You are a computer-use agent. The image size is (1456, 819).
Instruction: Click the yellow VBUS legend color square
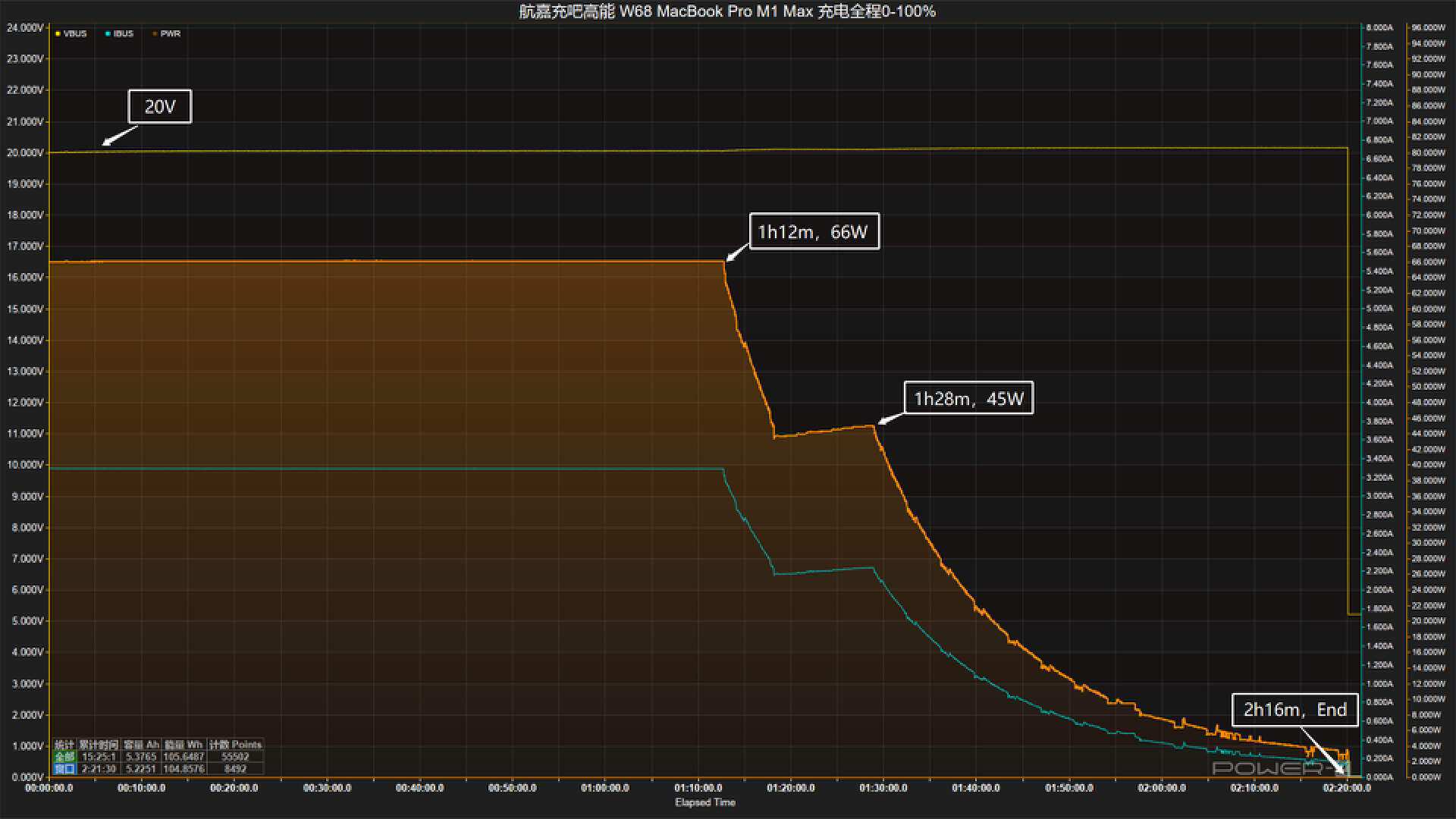(58, 33)
